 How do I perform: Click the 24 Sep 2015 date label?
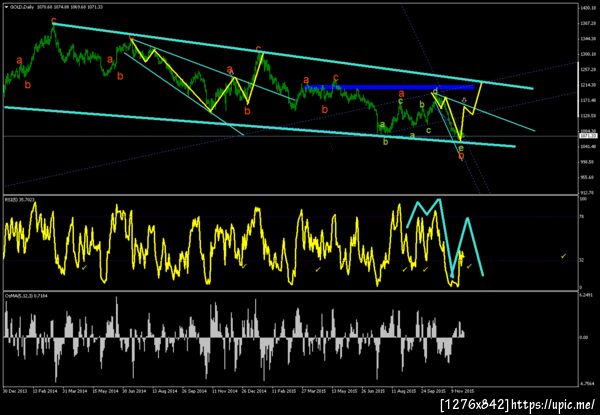click(433, 392)
